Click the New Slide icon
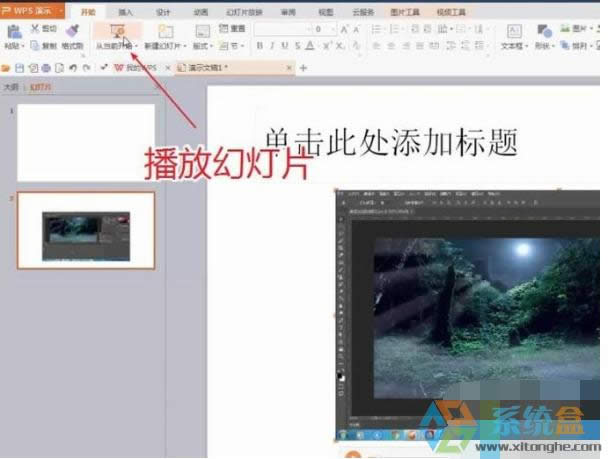This screenshot has height=459, width=612. tap(165, 32)
